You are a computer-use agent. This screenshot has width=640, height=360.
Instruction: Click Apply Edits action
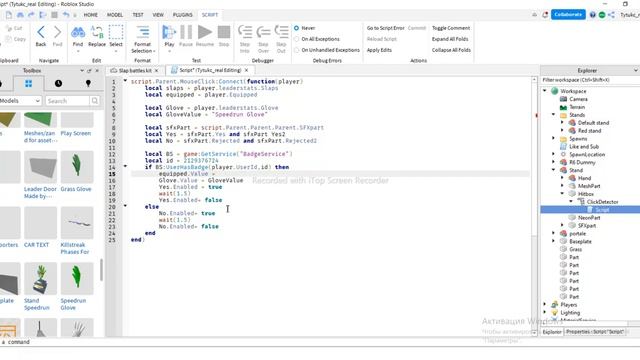tap(379, 50)
